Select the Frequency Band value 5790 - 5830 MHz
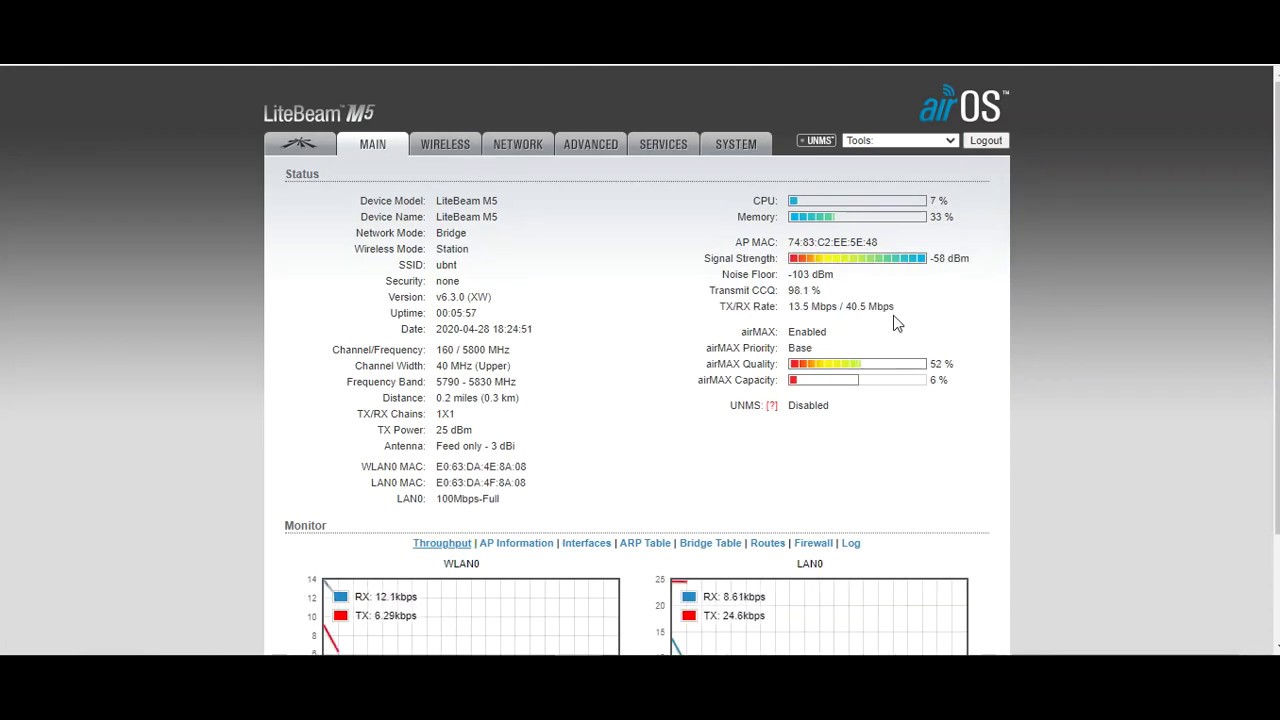Image resolution: width=1280 pixels, height=720 pixels. (476, 382)
